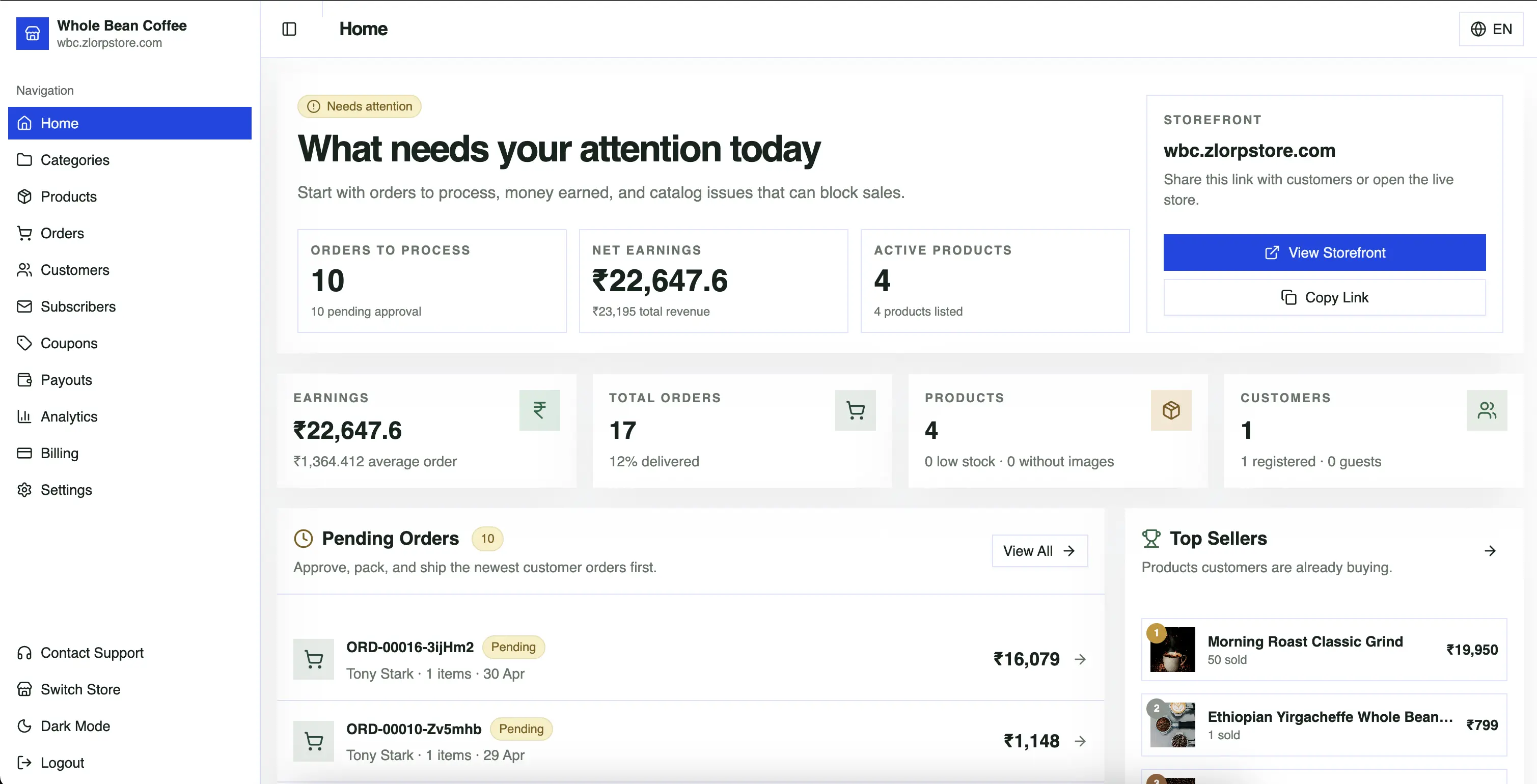This screenshot has height=784, width=1537.
Task: Click the Top Sellers trophy icon
Action: pyautogui.click(x=1151, y=539)
